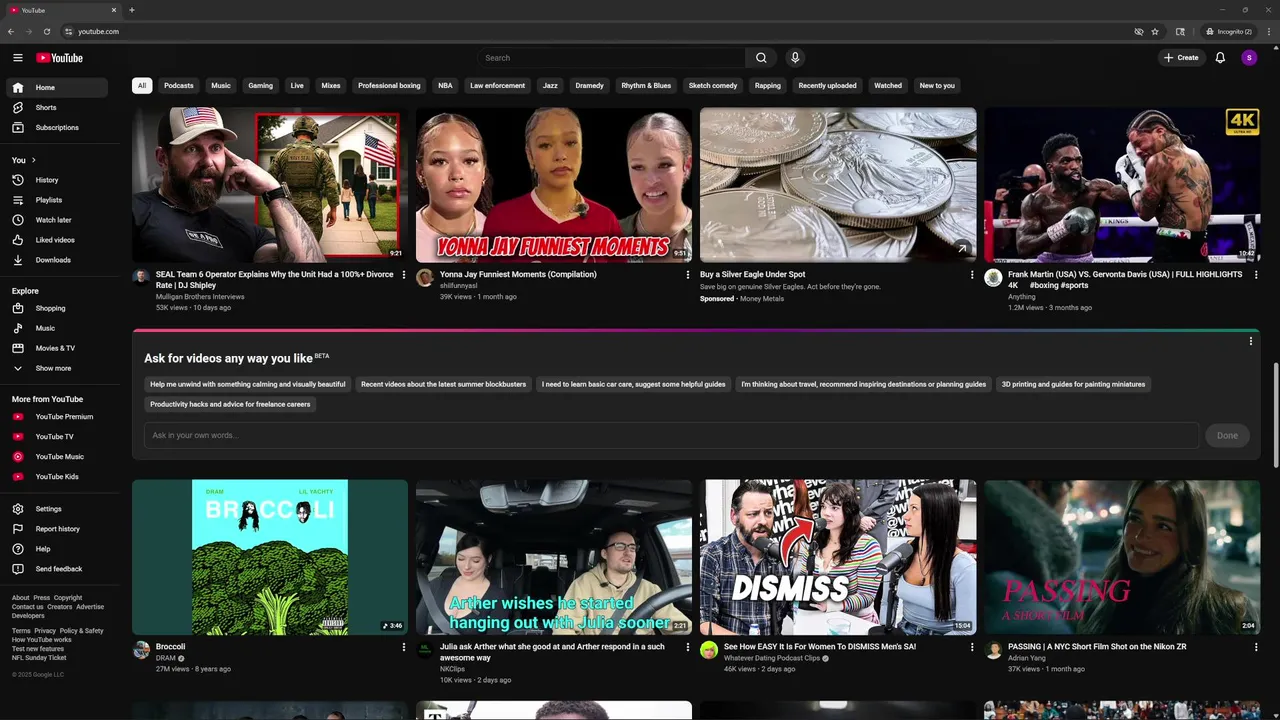Viewport: 1280px width, 720px height.
Task: Open Music under Explore
Action: (57, 328)
